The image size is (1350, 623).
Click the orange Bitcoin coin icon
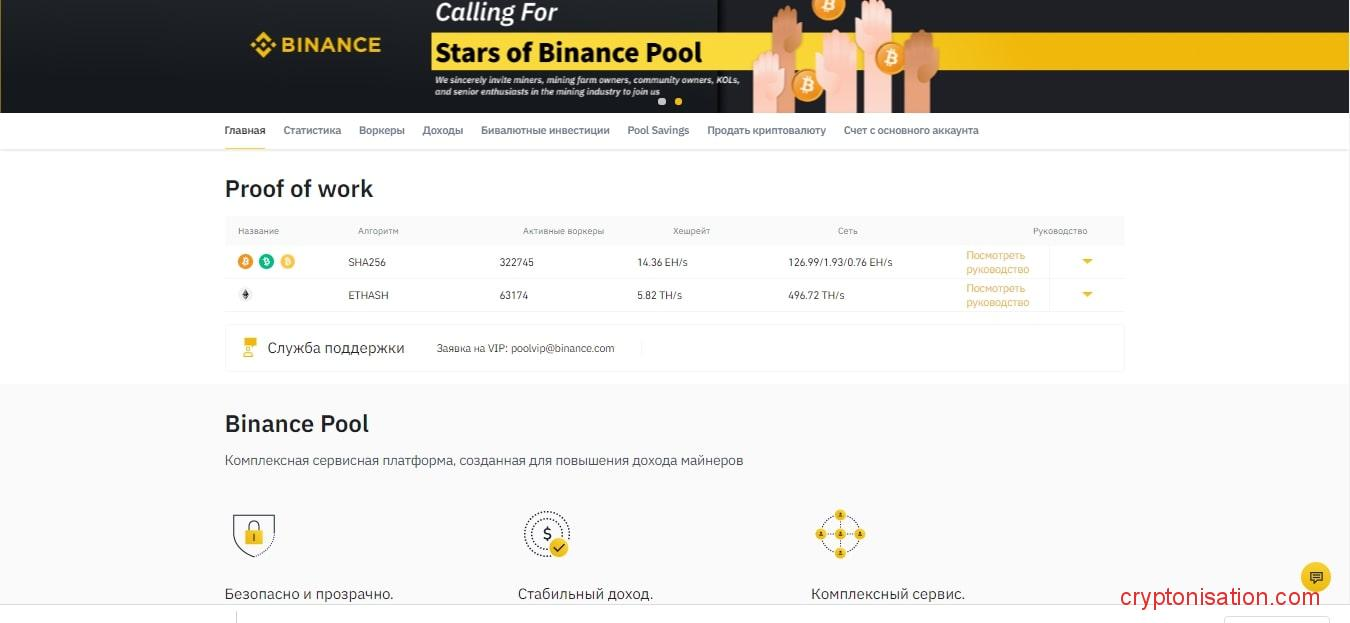(x=245, y=262)
